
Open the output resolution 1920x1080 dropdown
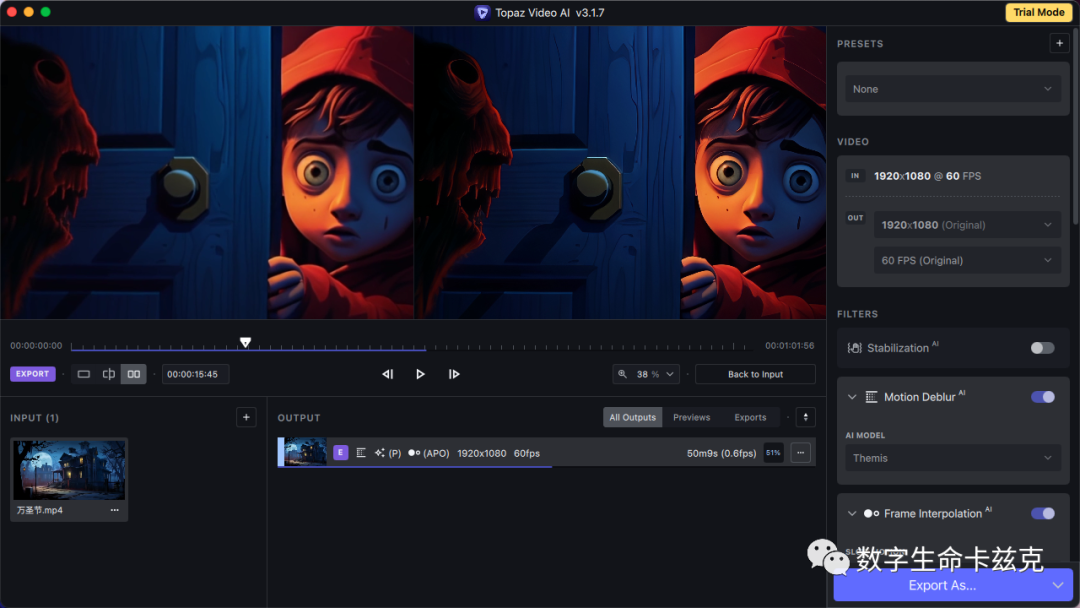coord(966,225)
